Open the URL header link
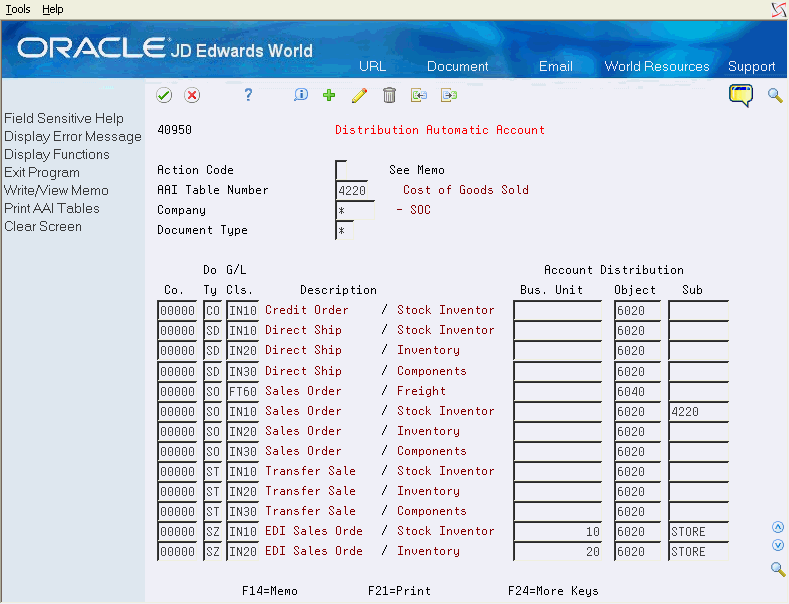 point(372,66)
